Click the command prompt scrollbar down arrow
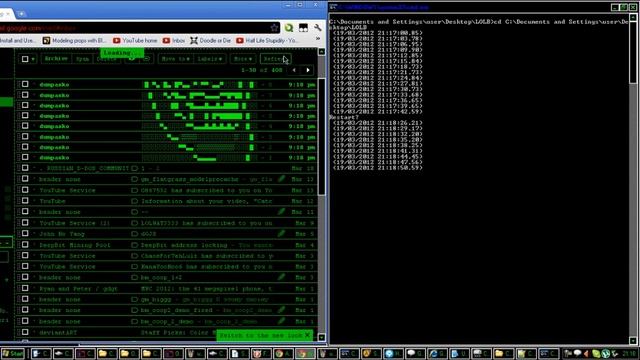Image resolution: width=640 pixels, height=360 pixels. [633, 340]
